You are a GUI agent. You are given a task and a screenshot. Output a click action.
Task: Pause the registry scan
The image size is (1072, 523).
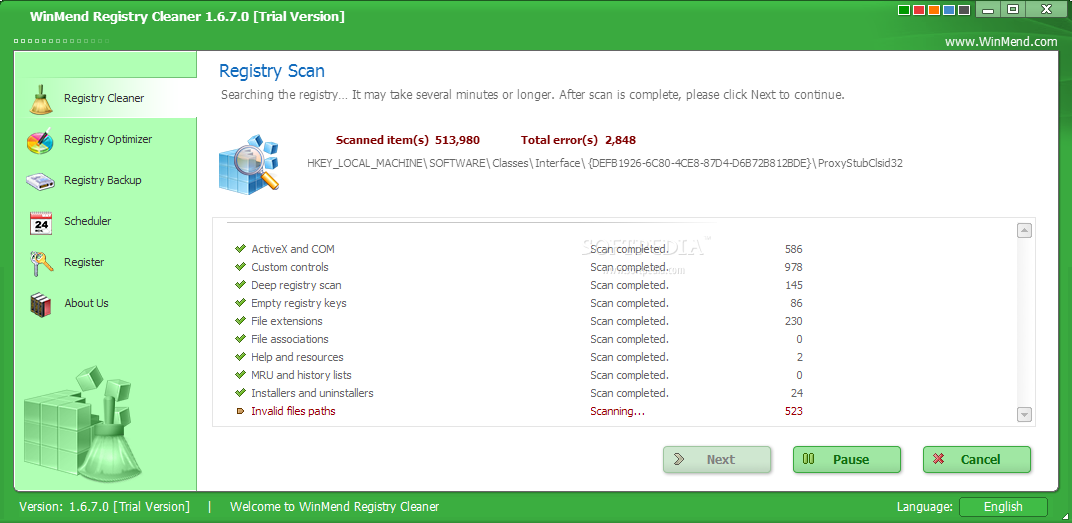[x=847, y=459]
